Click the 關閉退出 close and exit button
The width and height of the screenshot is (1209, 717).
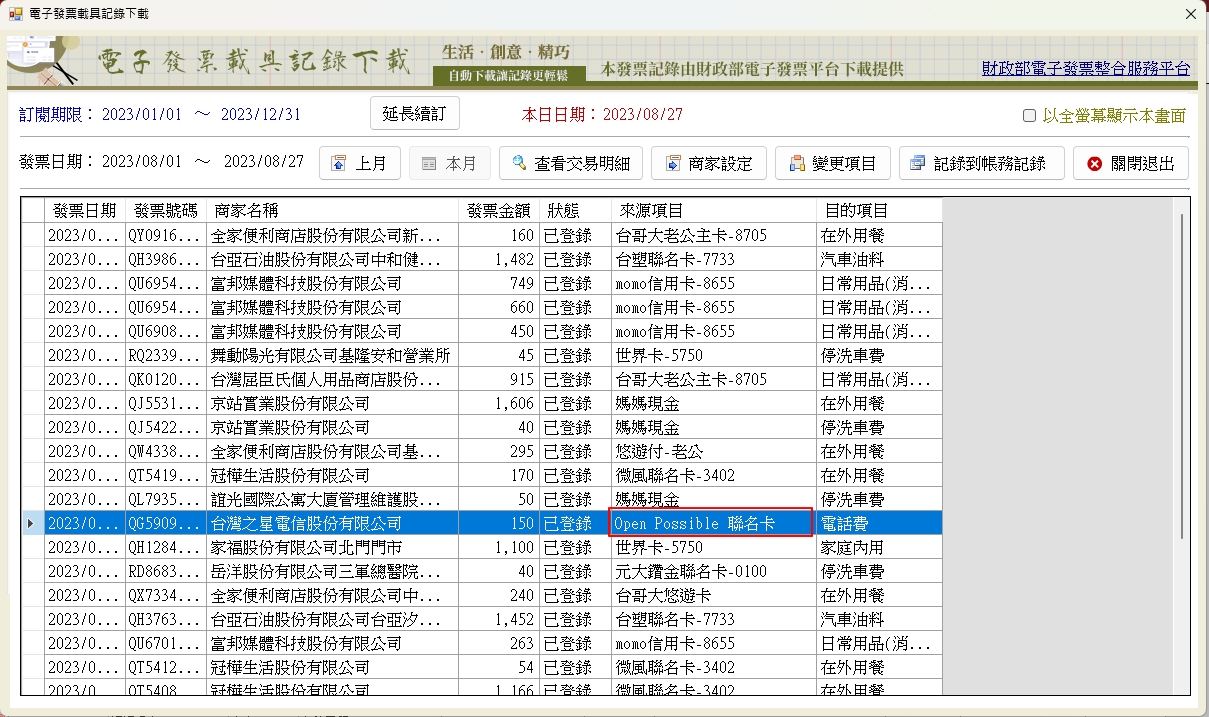point(1130,163)
